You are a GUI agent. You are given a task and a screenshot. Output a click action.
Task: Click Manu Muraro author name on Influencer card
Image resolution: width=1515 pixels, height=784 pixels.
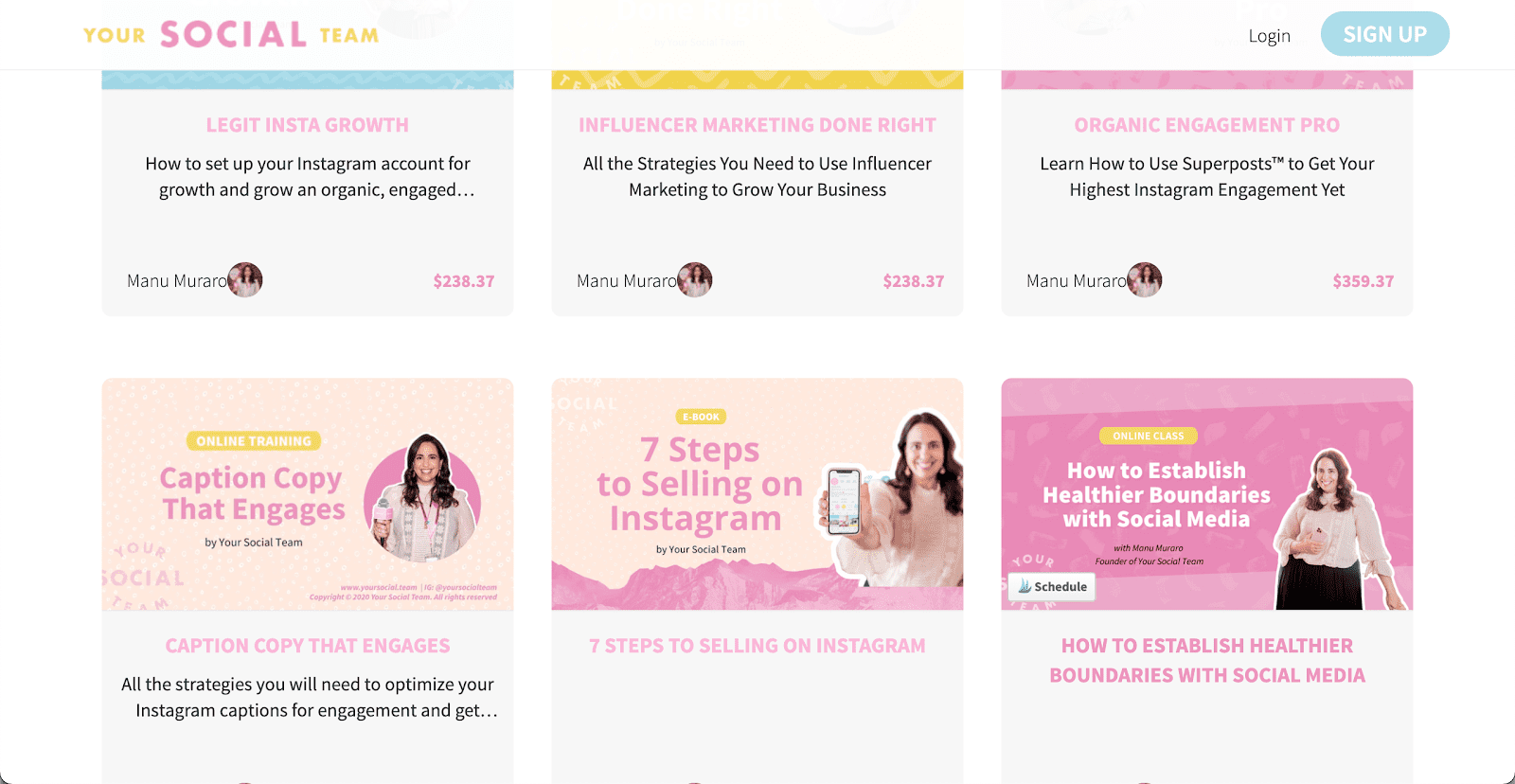point(627,281)
